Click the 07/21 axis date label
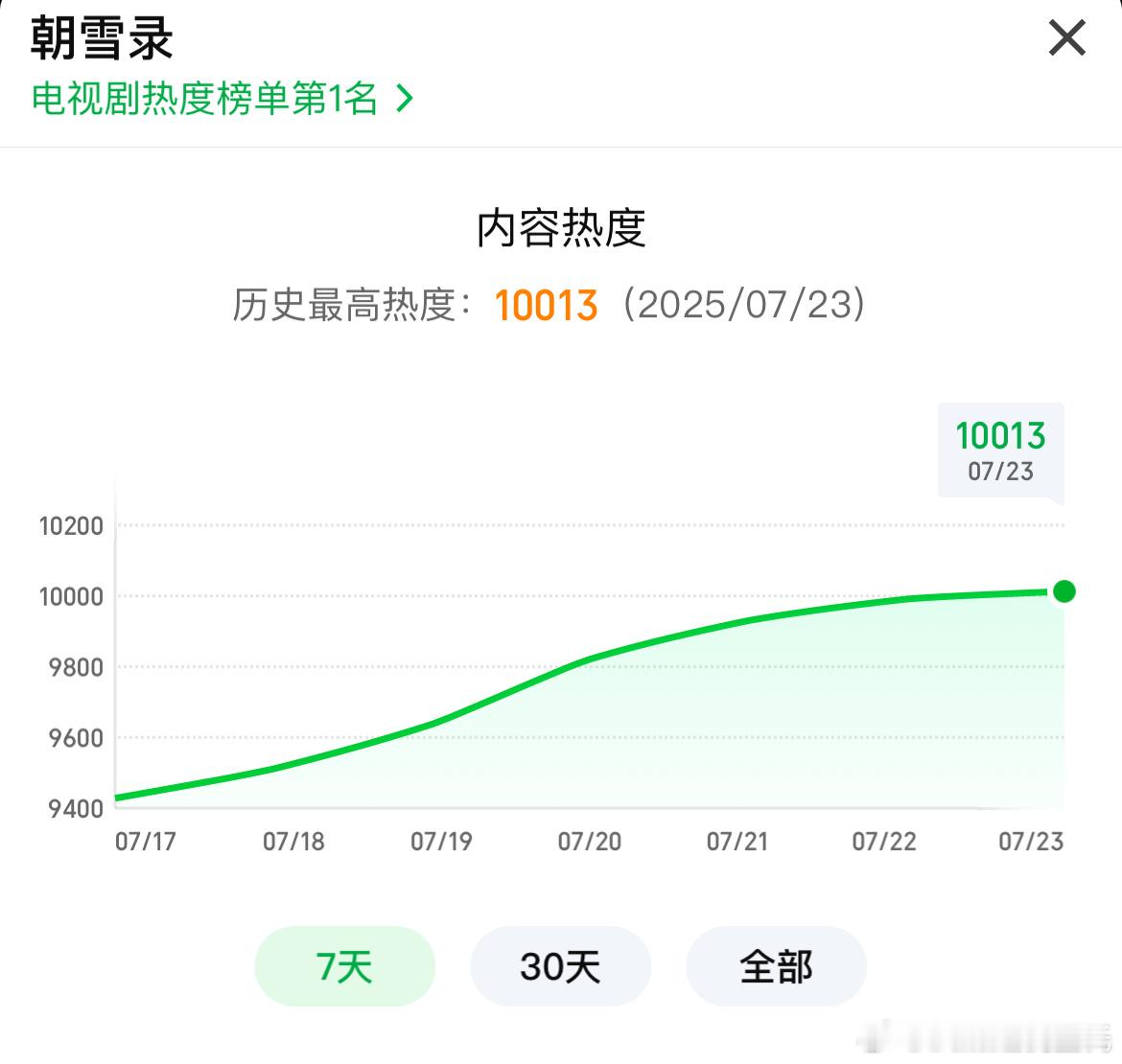The width and height of the screenshot is (1122, 1064). [737, 842]
